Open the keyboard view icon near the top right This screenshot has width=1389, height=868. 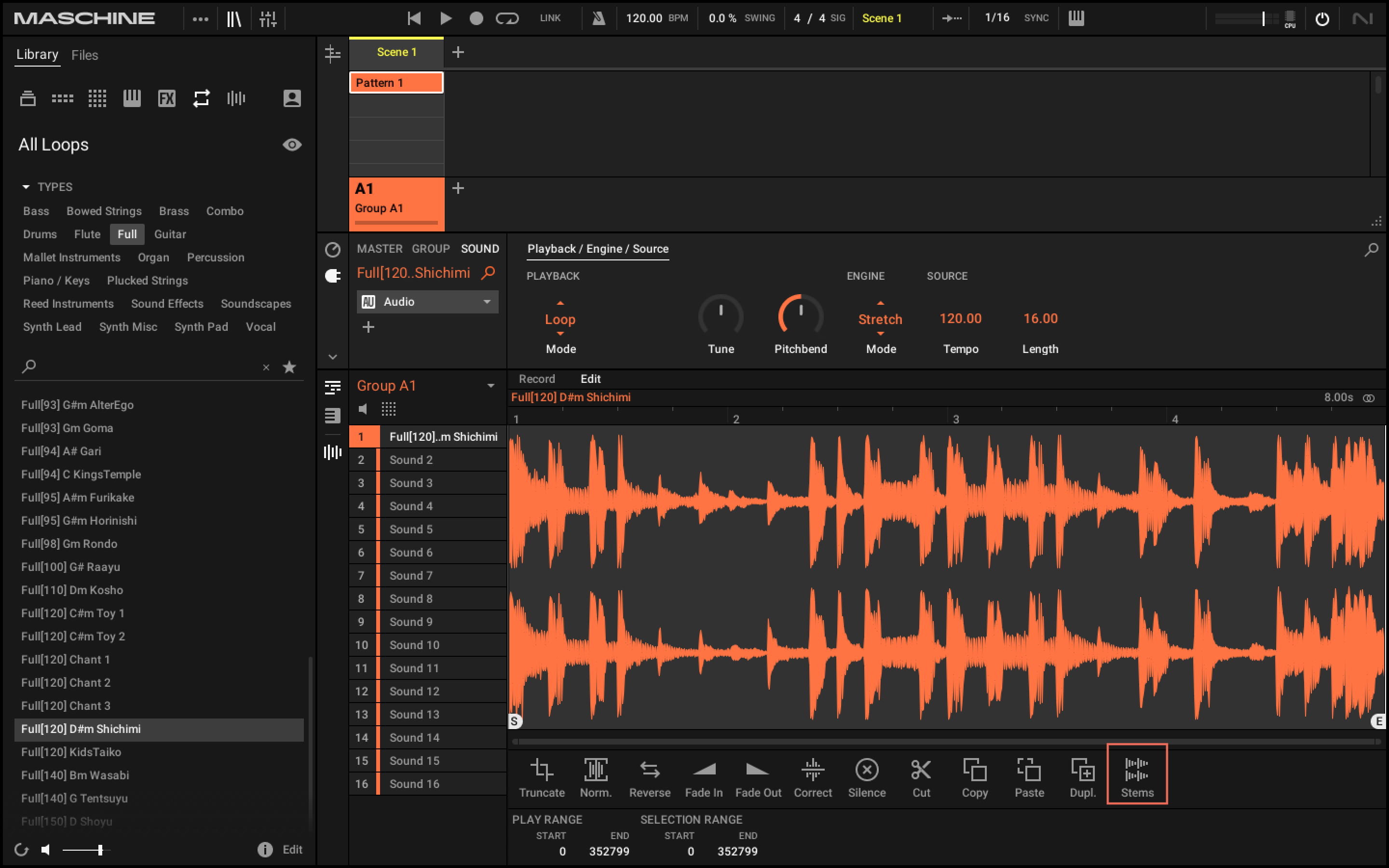1076,18
